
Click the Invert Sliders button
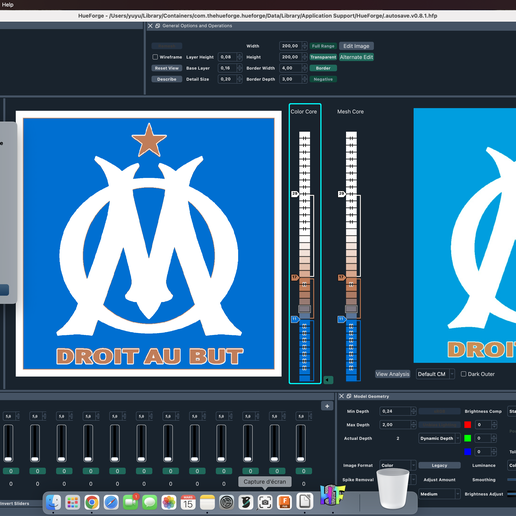(15, 503)
